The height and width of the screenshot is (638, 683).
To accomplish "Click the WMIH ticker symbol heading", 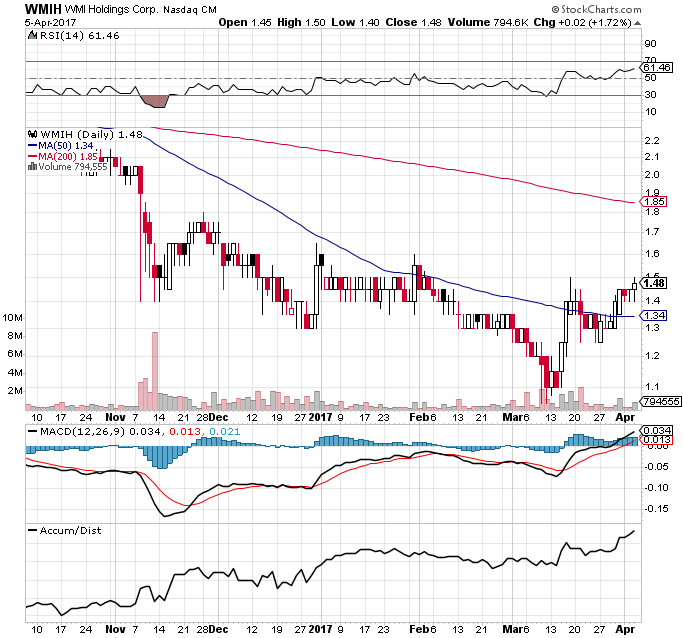I will (x=43, y=9).
